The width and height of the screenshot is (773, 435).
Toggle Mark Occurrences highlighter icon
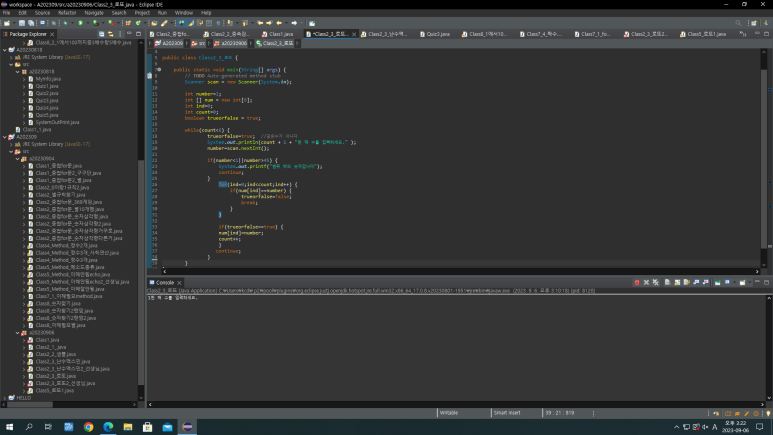191,23
